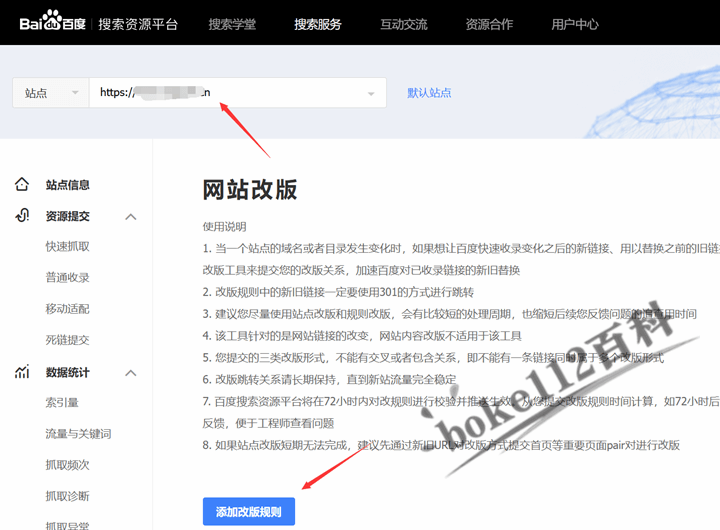The width and height of the screenshot is (720, 530).
Task: Click the 添加改版规则 button
Action: click(x=249, y=511)
